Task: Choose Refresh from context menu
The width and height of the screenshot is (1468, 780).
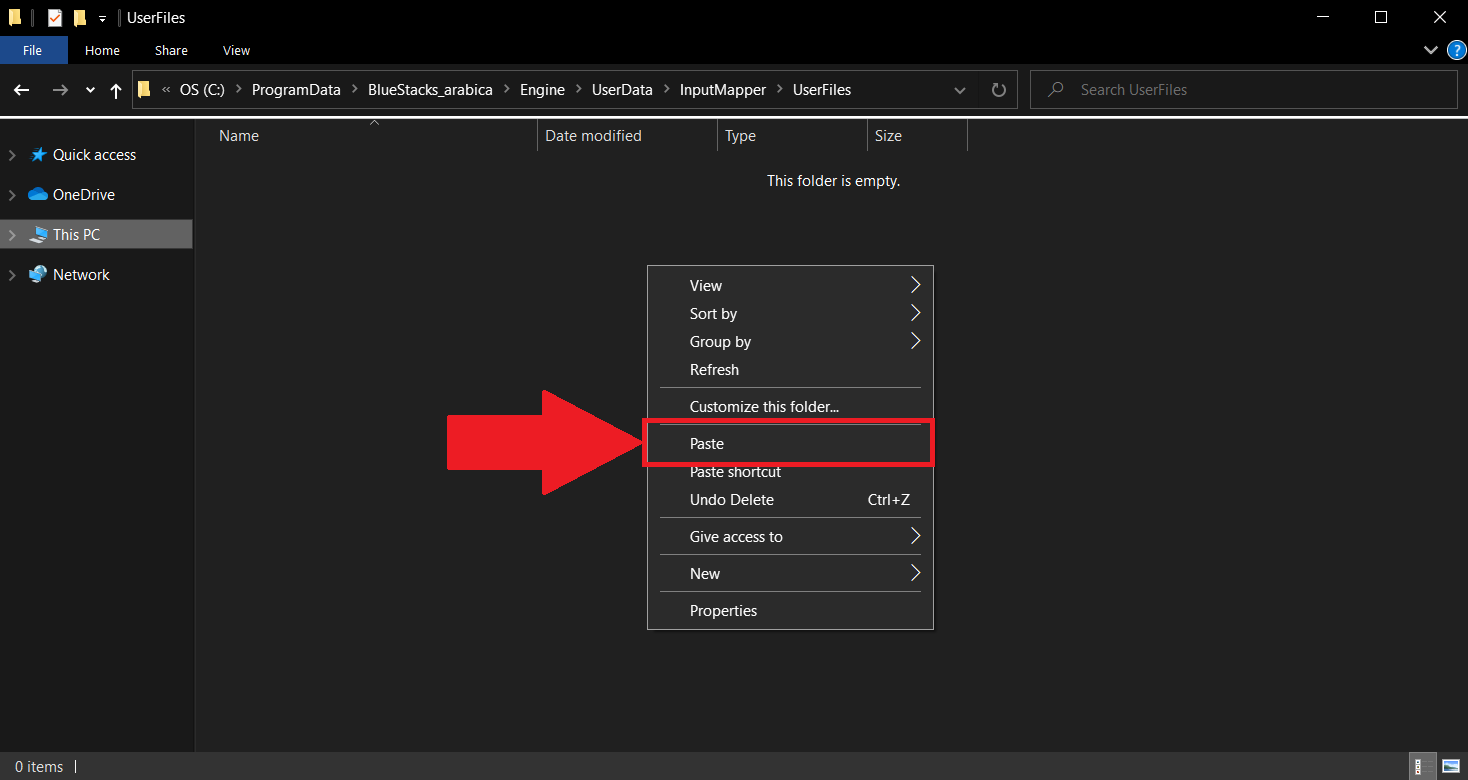Action: click(790, 370)
